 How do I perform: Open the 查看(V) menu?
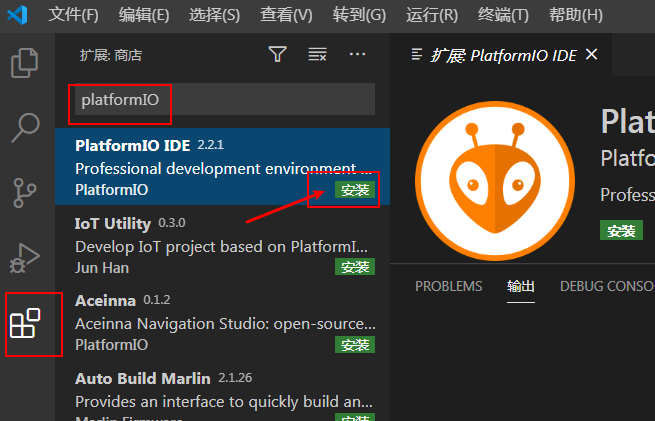(286, 15)
